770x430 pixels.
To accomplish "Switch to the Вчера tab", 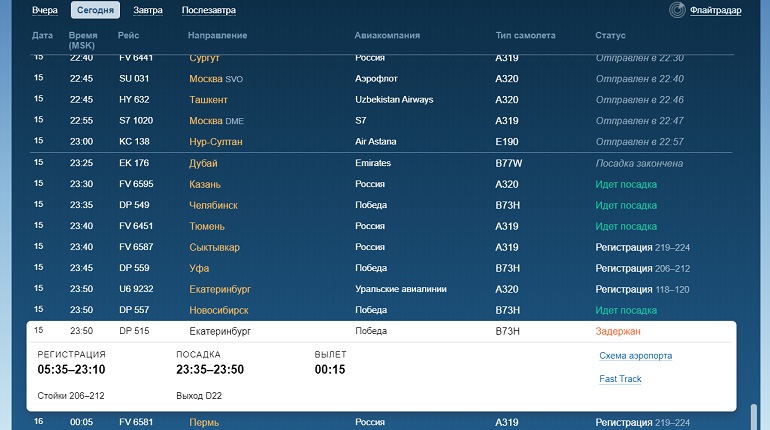I will (x=45, y=10).
